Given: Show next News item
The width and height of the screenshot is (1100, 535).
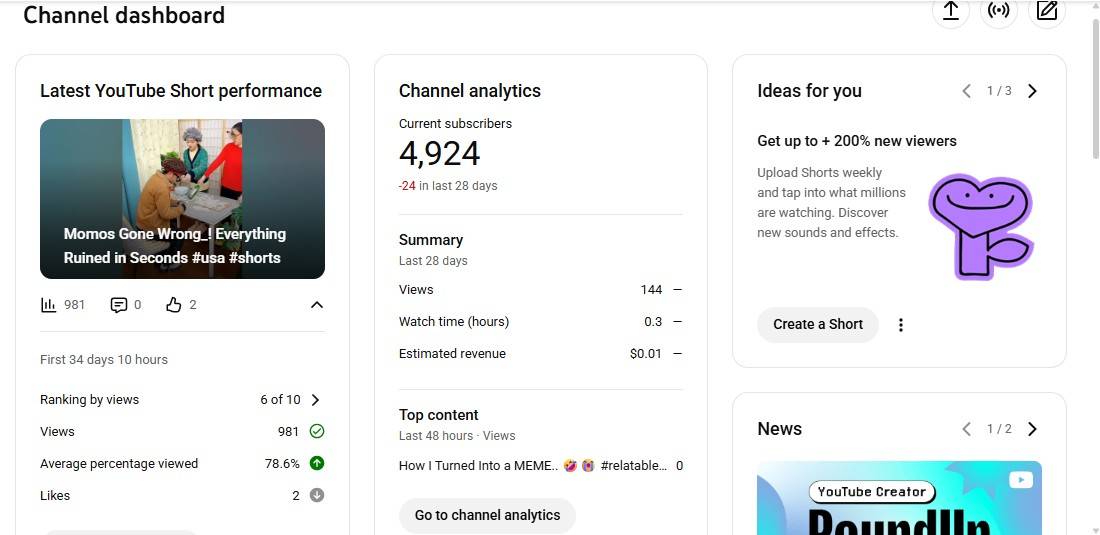Looking at the screenshot, I should point(1033,429).
